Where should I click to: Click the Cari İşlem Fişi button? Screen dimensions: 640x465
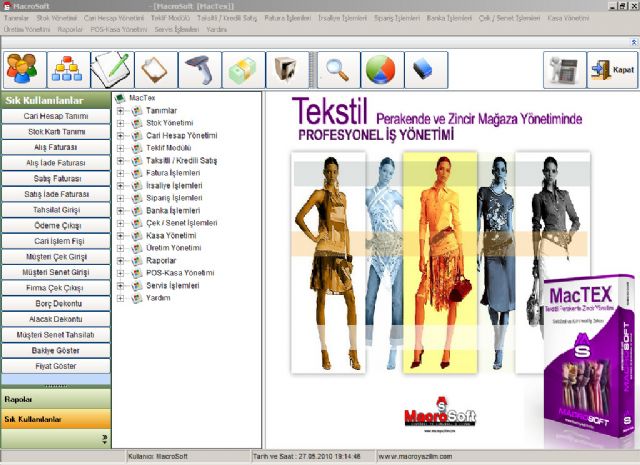pyautogui.click(x=56, y=241)
